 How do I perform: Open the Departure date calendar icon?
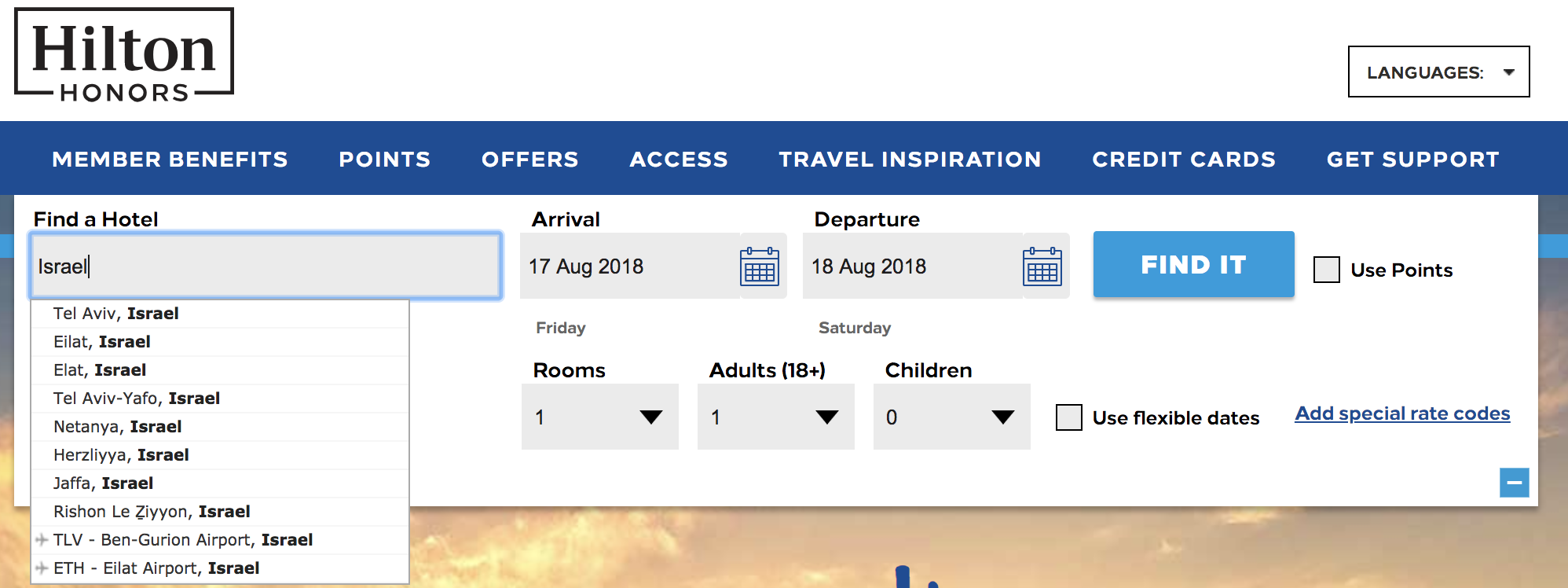click(1042, 266)
